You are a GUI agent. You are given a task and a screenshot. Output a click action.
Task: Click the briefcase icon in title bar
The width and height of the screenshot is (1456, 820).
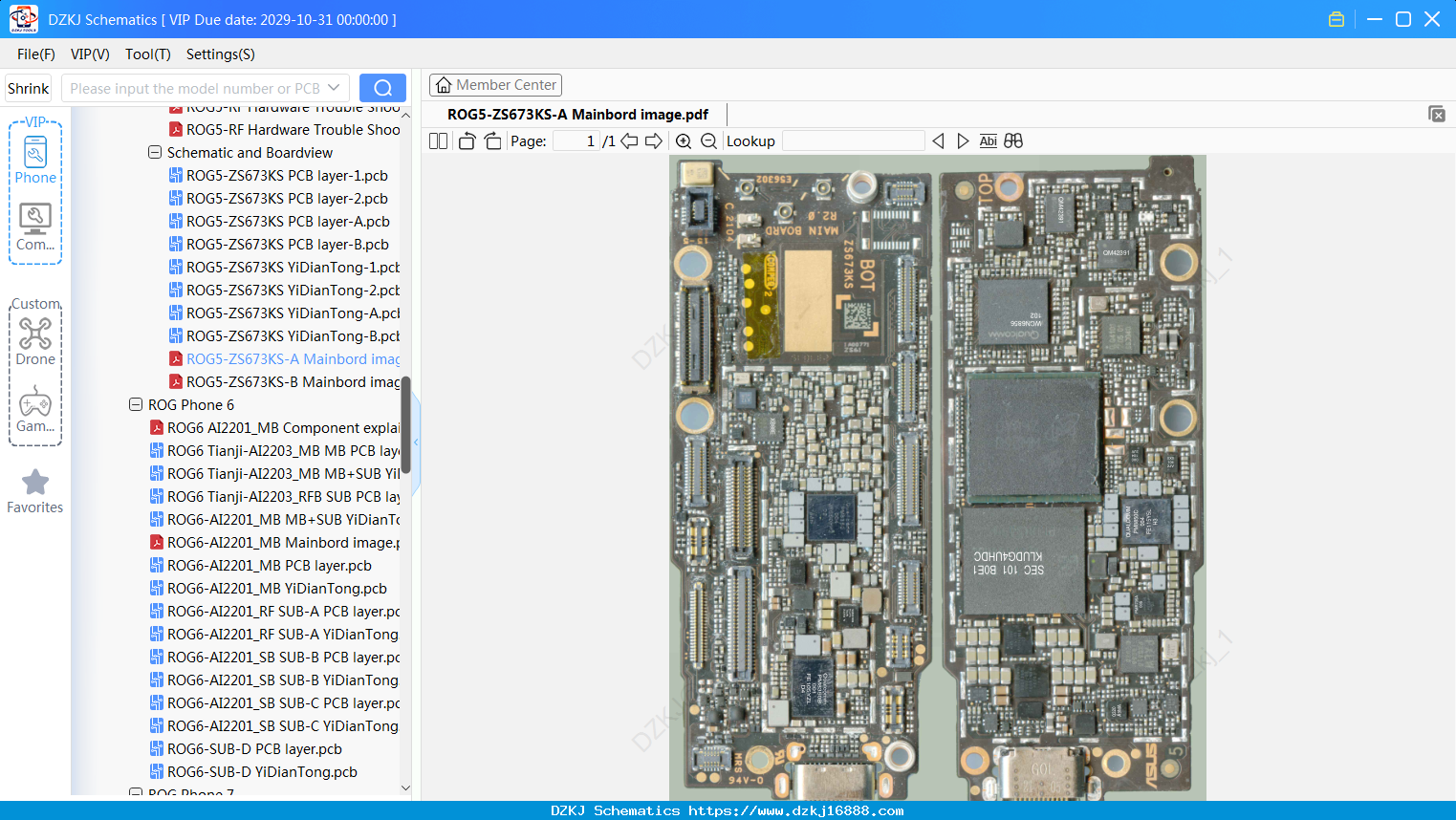point(1336,19)
